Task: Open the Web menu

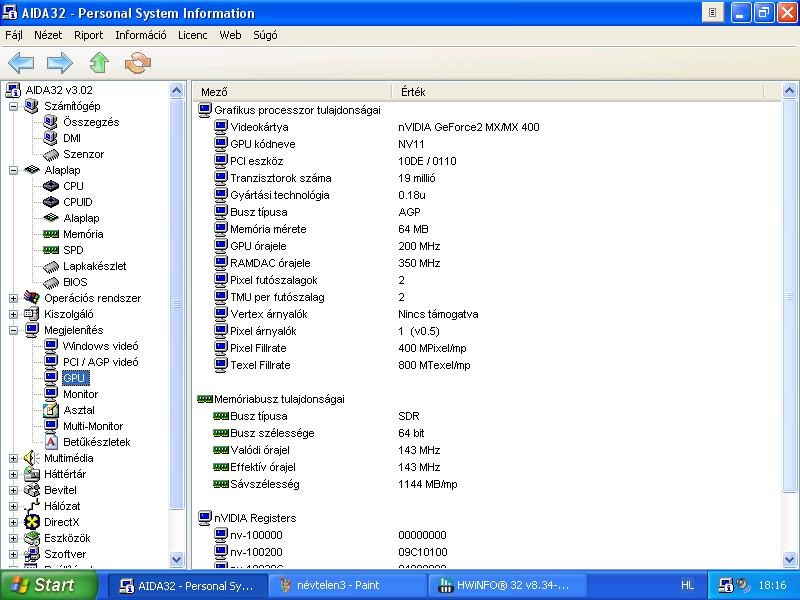Action: coord(230,35)
